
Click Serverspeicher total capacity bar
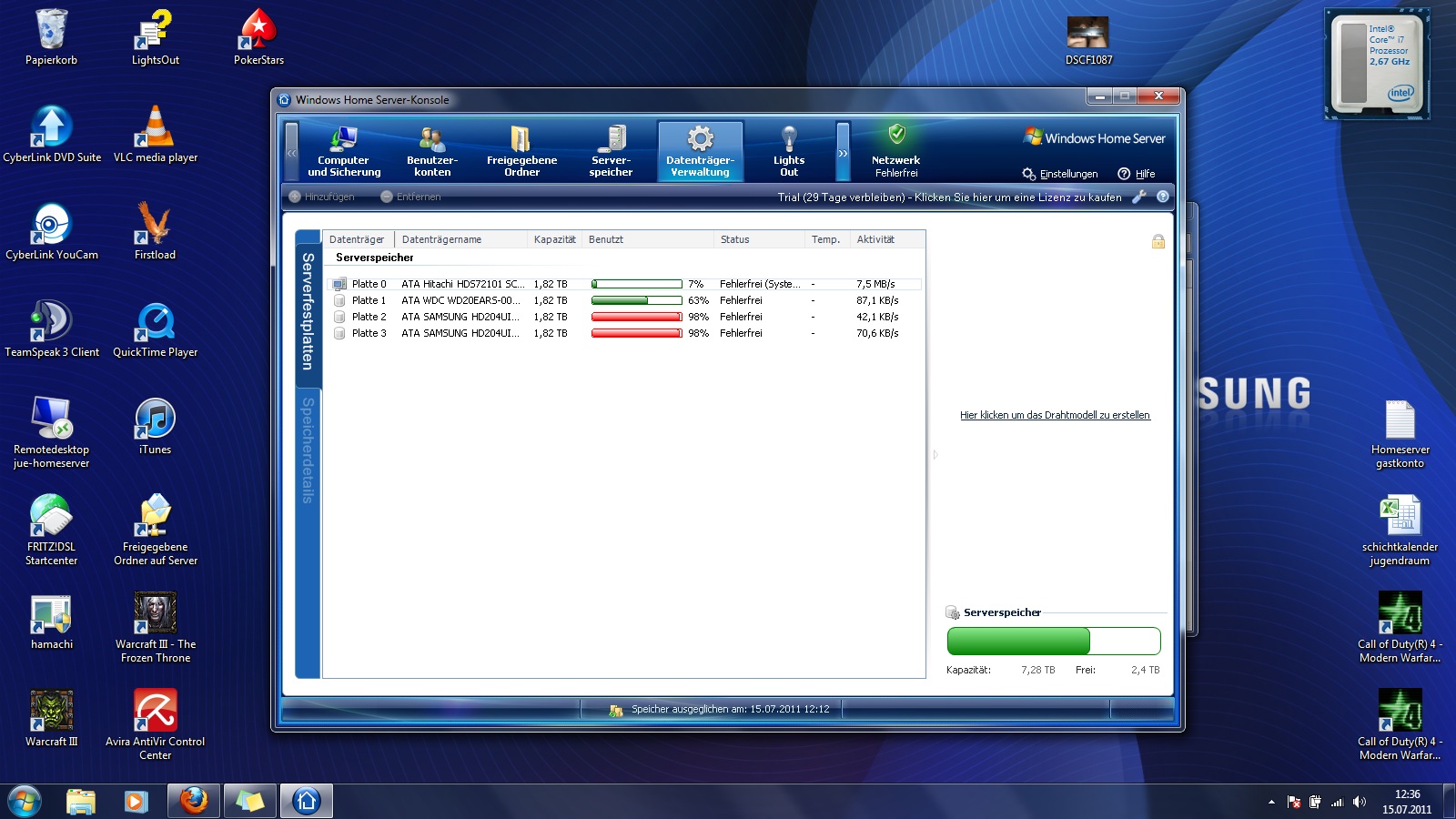click(1054, 641)
